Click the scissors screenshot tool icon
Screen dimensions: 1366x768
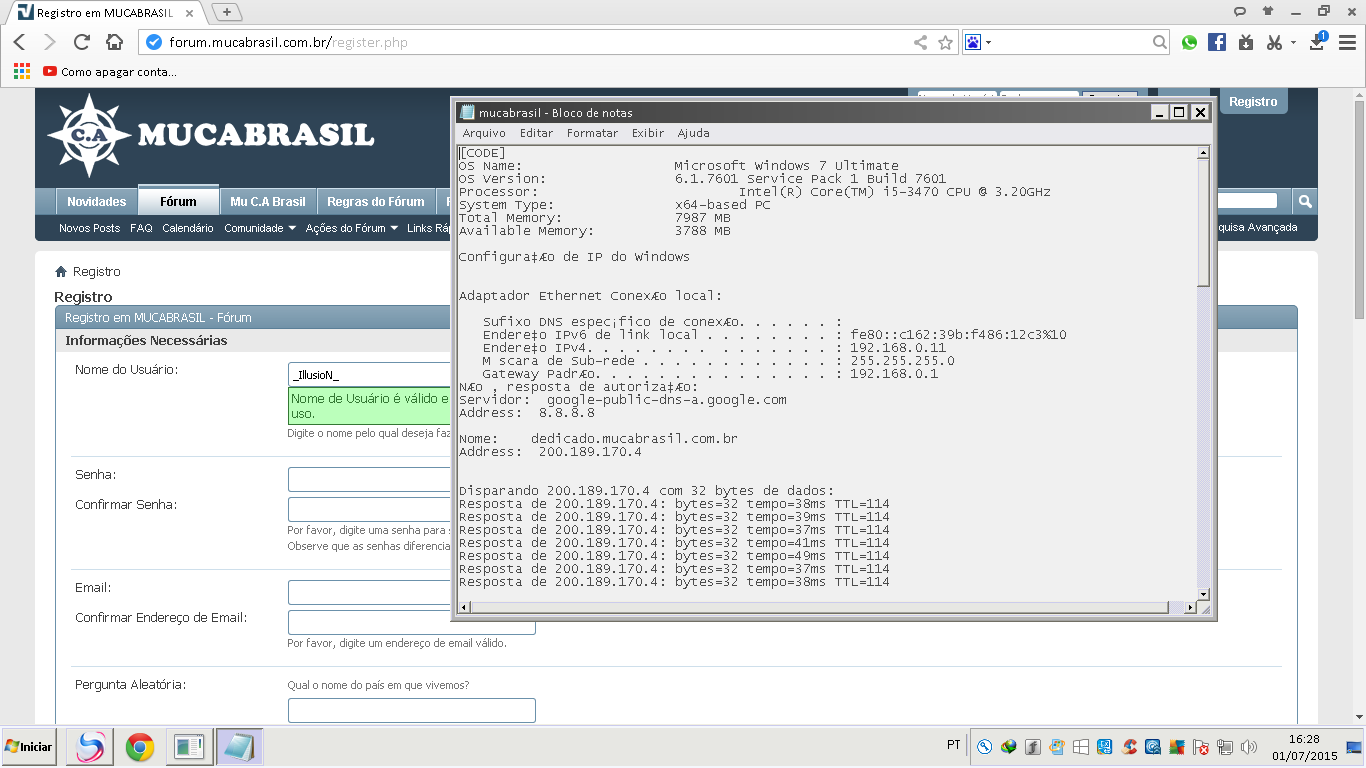click(1274, 42)
